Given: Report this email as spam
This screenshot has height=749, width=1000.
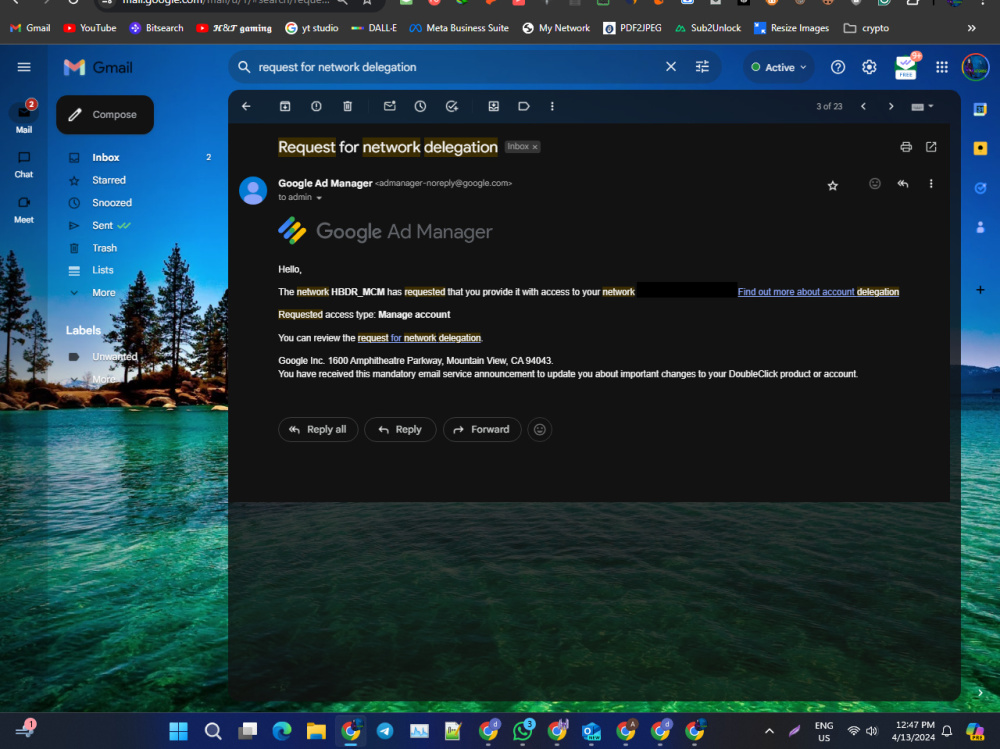Looking at the screenshot, I should 316,107.
